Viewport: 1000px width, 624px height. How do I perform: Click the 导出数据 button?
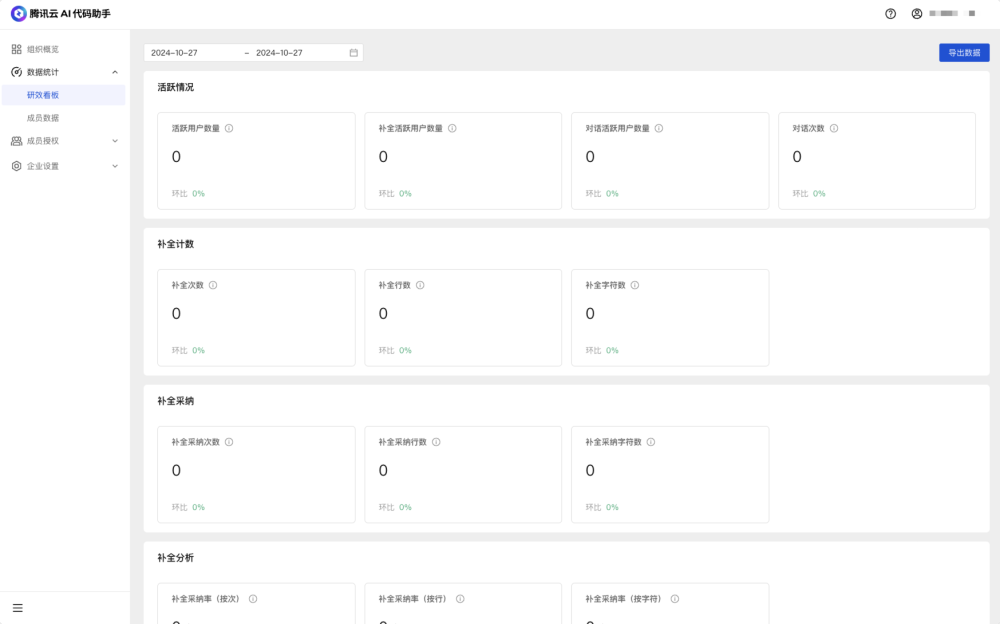click(x=964, y=53)
